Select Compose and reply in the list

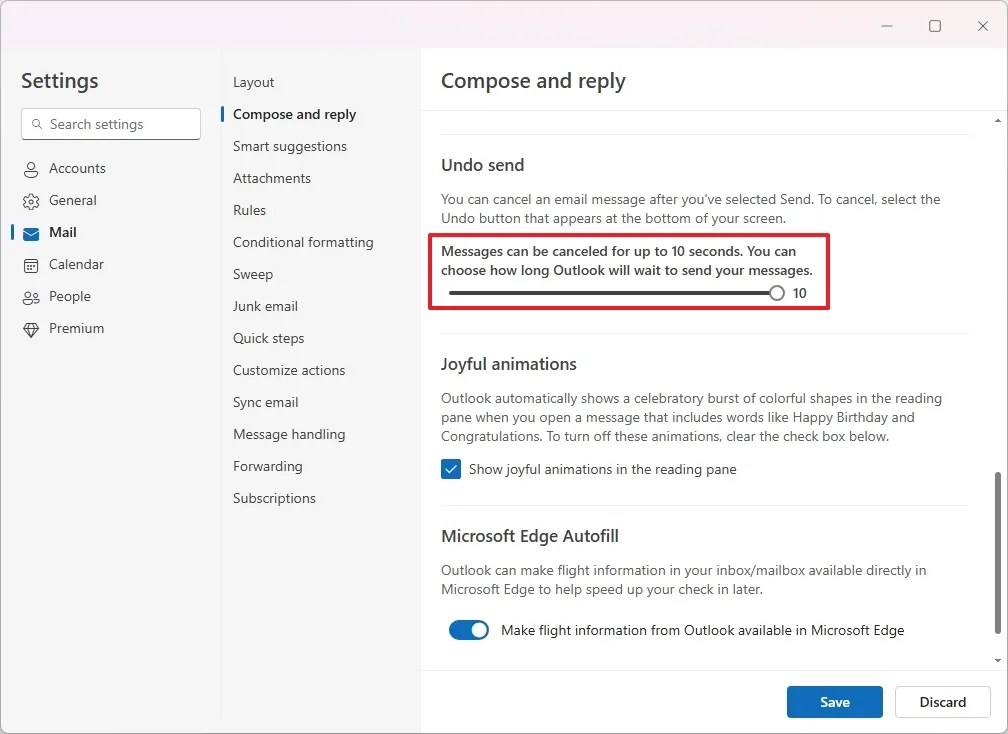pyautogui.click(x=294, y=114)
